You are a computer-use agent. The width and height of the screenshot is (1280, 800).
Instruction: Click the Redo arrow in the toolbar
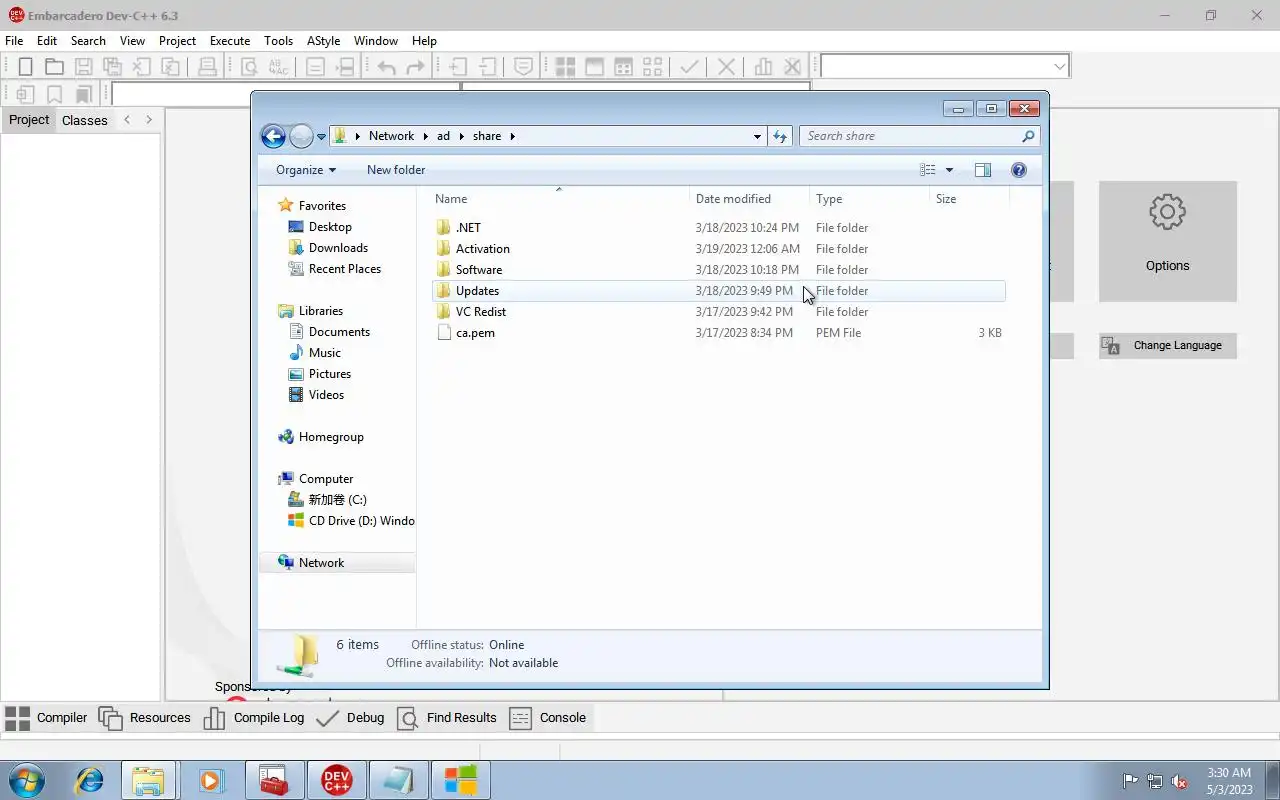click(x=415, y=67)
